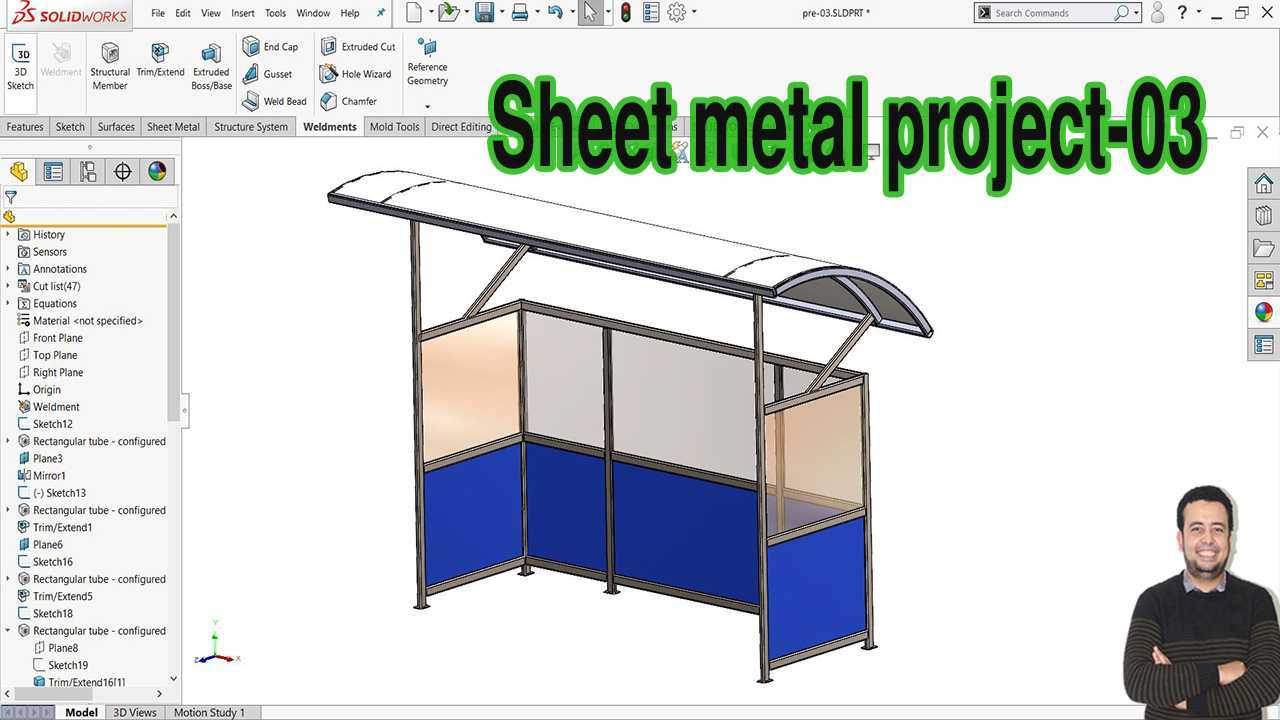Image resolution: width=1280 pixels, height=720 pixels.
Task: Open the DisplayManager tab
Action: pos(157,172)
